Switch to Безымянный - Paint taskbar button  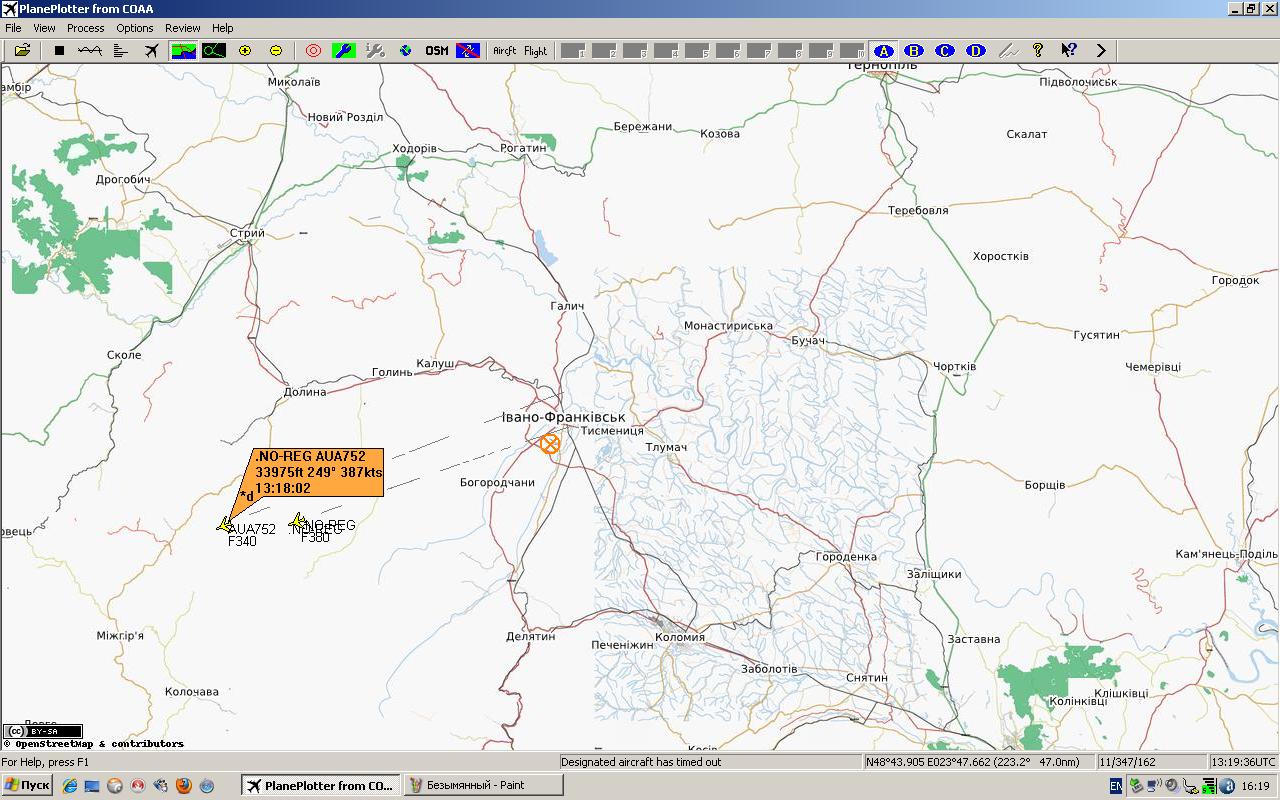click(x=483, y=786)
